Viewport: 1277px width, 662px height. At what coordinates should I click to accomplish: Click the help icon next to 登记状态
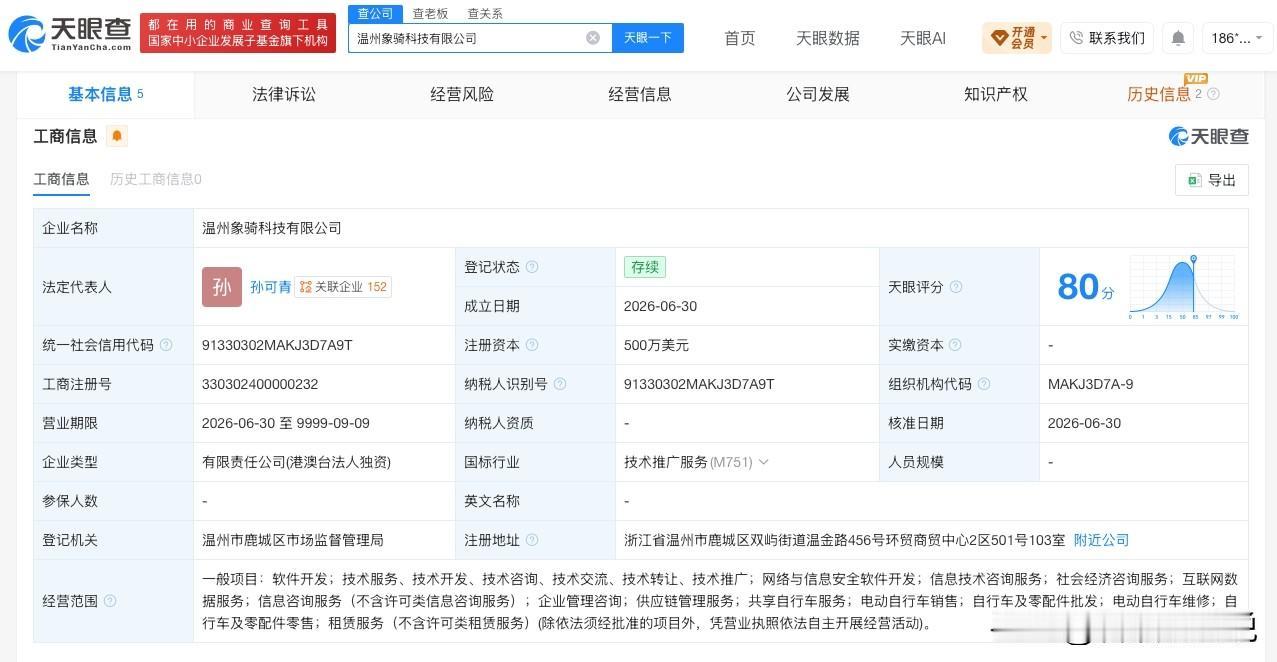pyautogui.click(x=532, y=267)
